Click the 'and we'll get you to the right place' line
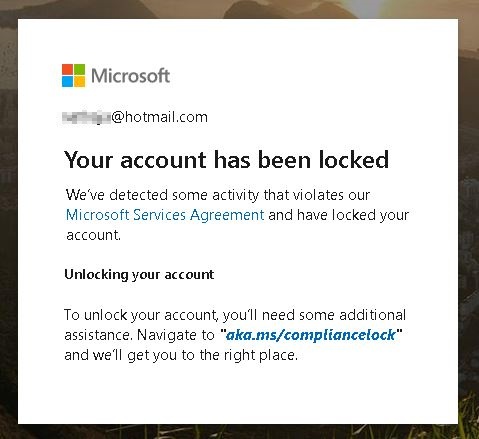This screenshot has width=479, height=439. pyautogui.click(x=181, y=355)
